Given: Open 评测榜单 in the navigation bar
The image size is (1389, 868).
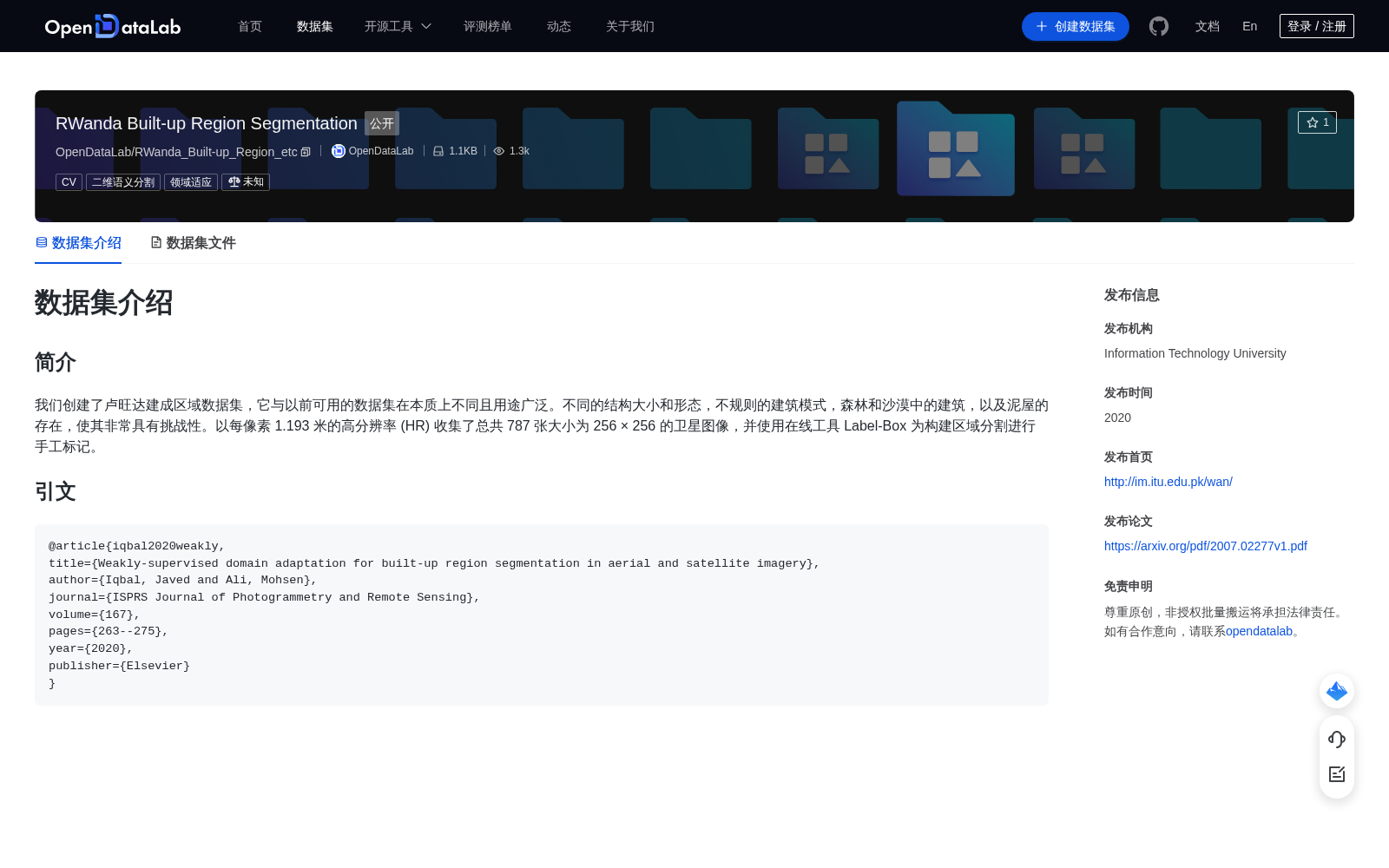Looking at the screenshot, I should (488, 26).
